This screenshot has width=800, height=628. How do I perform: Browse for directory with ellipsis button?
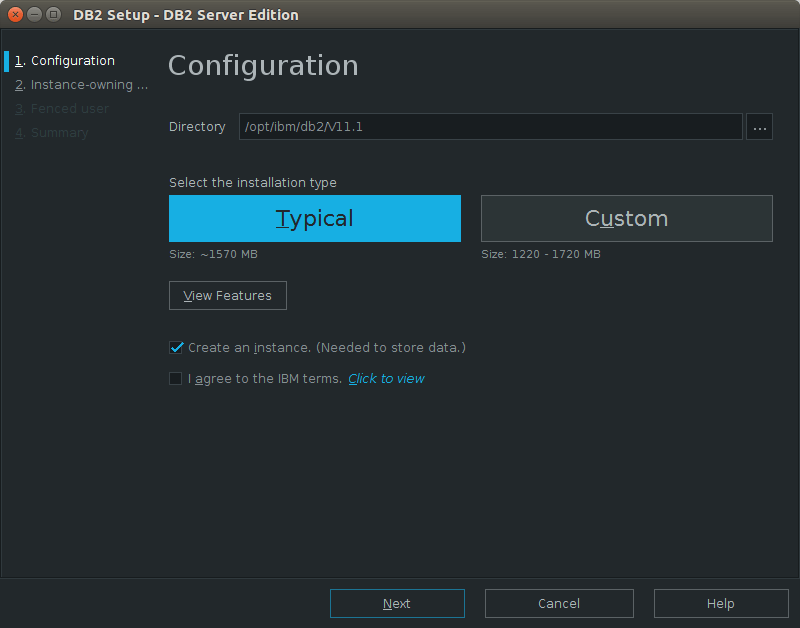coord(760,127)
